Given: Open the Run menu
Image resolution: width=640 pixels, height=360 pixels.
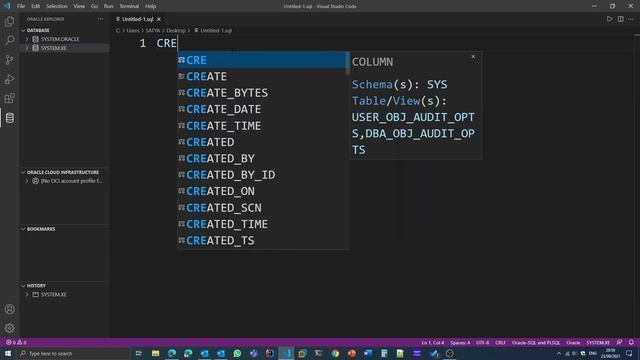Looking at the screenshot, I should click(109, 6).
